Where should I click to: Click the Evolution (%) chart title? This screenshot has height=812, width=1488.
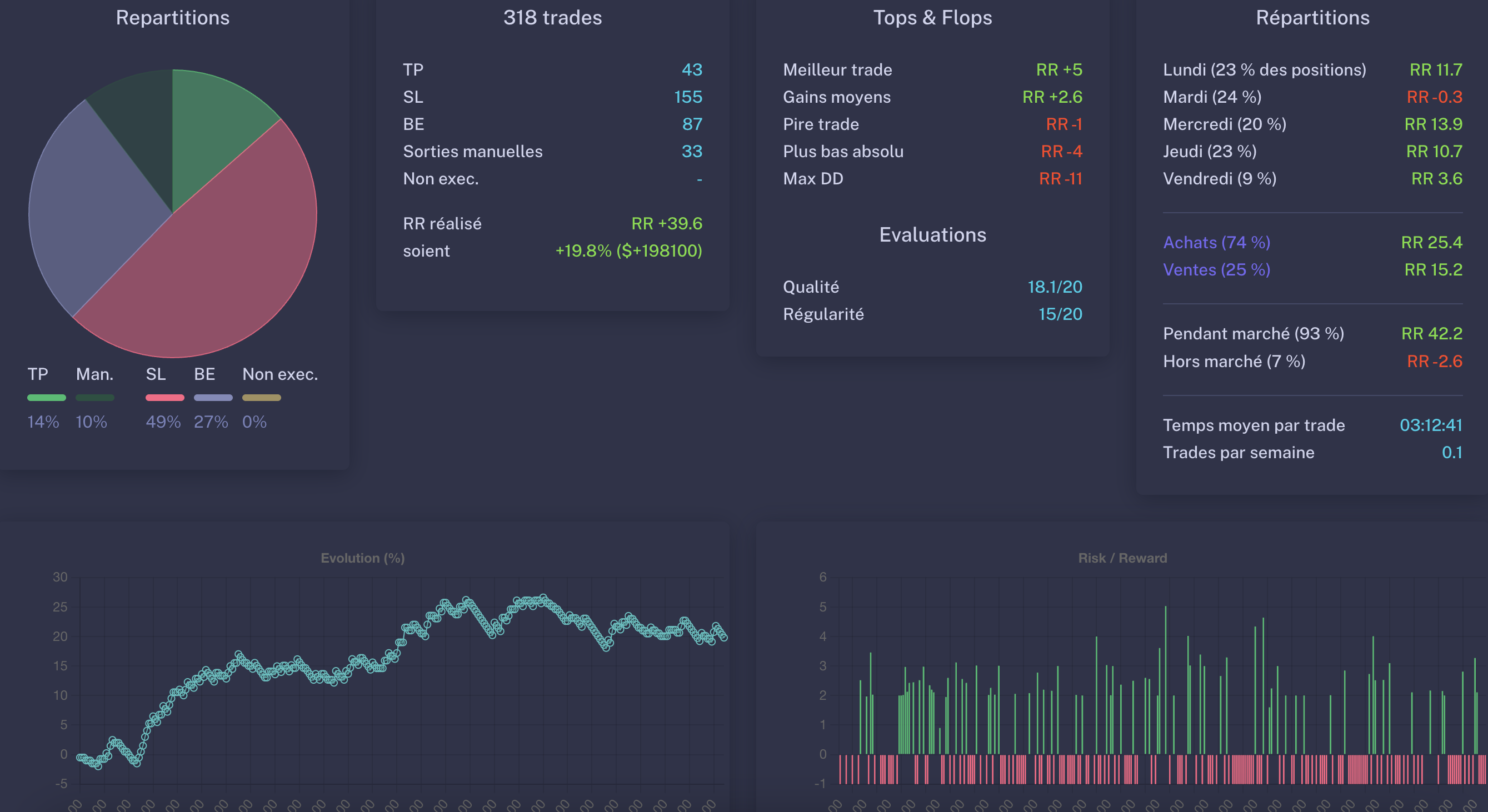[x=363, y=558]
